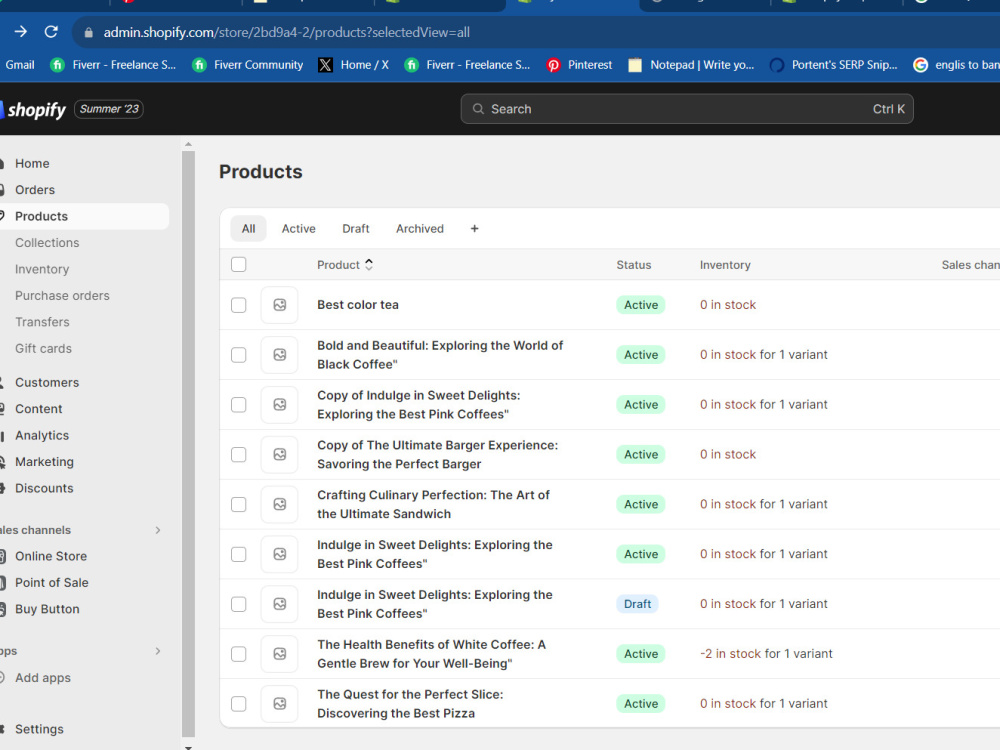Open Portent's SERP Snippet bookmark
This screenshot has height=750, width=1000.
pyautogui.click(x=834, y=64)
